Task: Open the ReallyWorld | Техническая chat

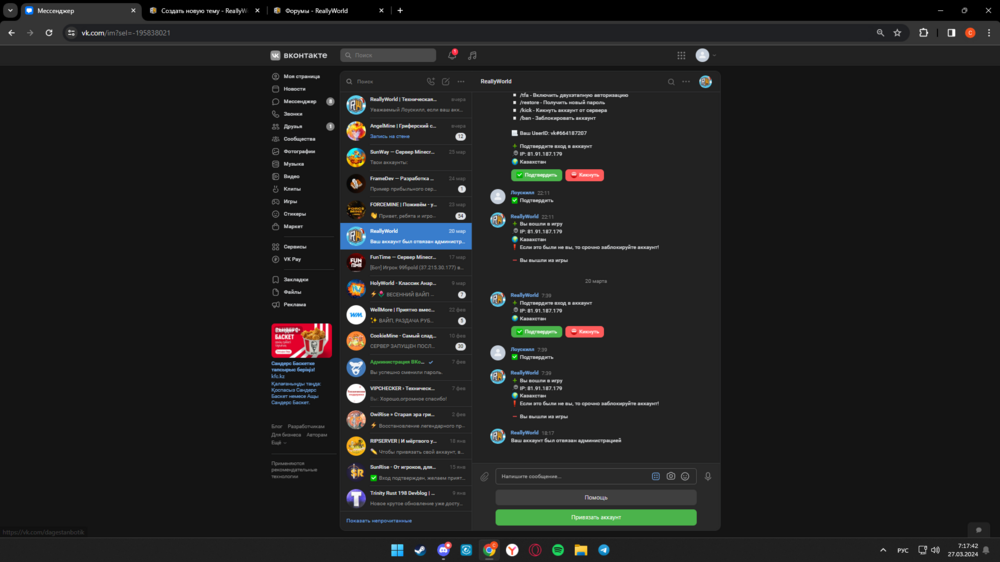Action: click(x=406, y=105)
